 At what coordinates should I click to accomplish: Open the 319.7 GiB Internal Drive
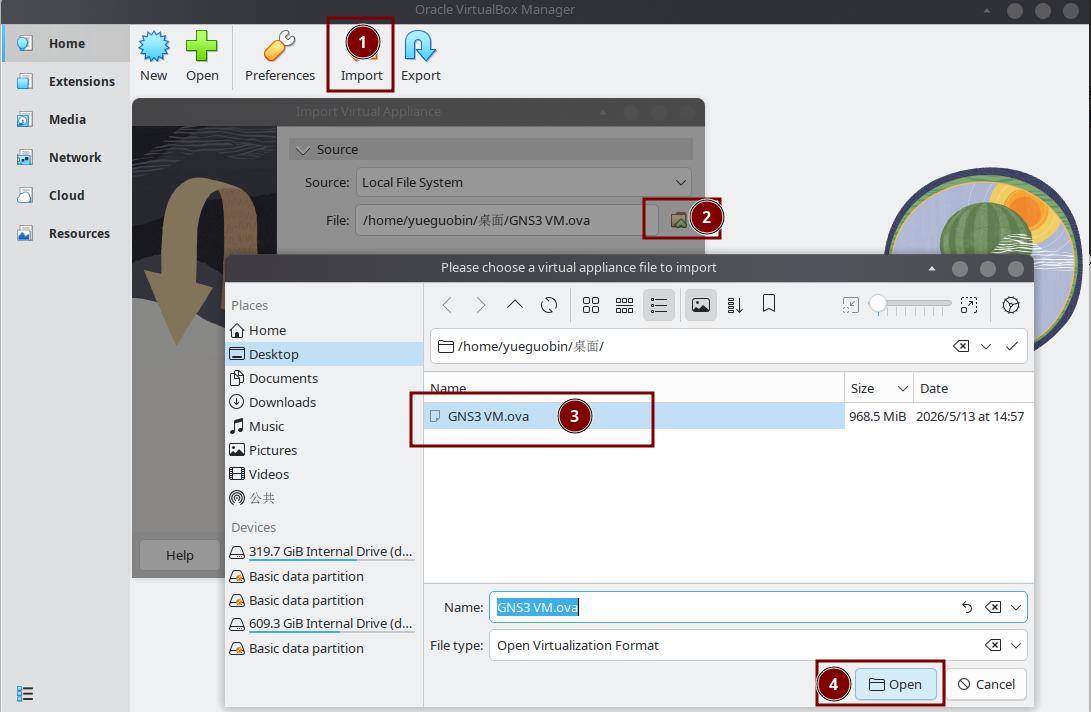tap(324, 552)
